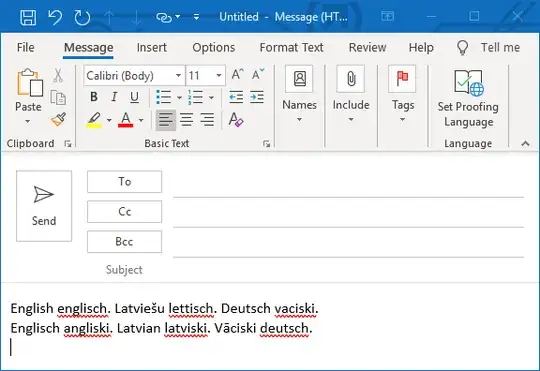Switch to the Message tab
Screen dimensions: 540x371
click(x=89, y=48)
